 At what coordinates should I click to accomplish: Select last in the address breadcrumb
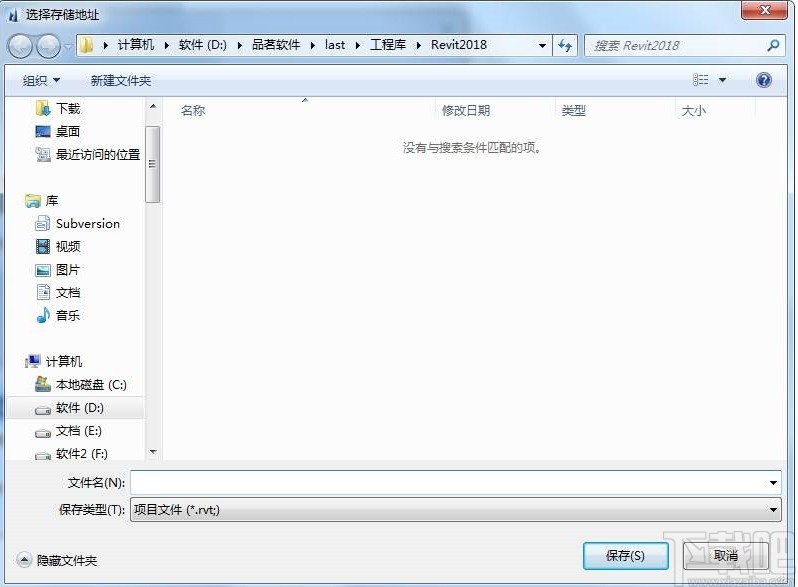click(335, 45)
